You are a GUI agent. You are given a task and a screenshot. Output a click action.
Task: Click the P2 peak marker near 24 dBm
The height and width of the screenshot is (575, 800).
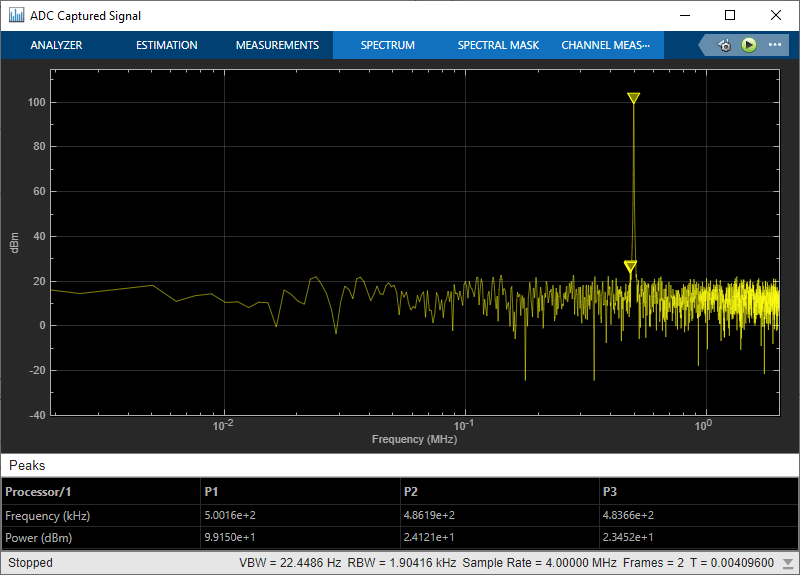pyautogui.click(x=630, y=266)
